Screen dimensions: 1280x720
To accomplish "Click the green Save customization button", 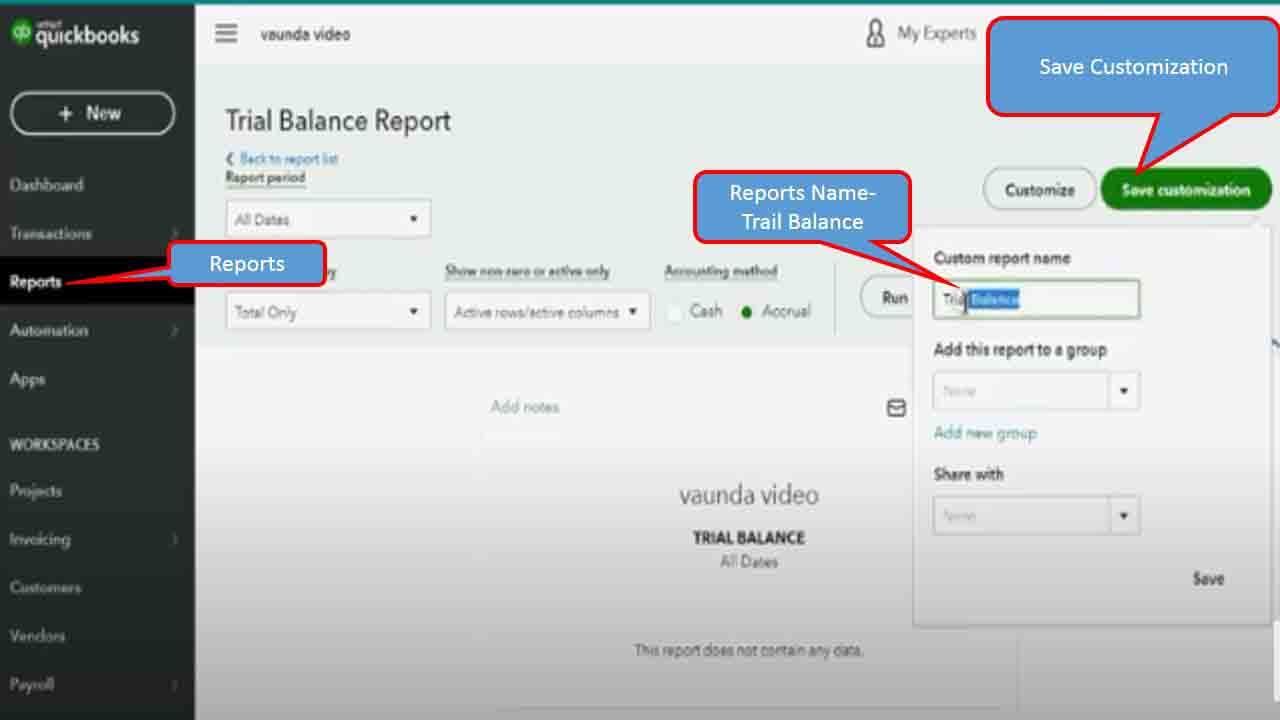I will (1186, 189).
